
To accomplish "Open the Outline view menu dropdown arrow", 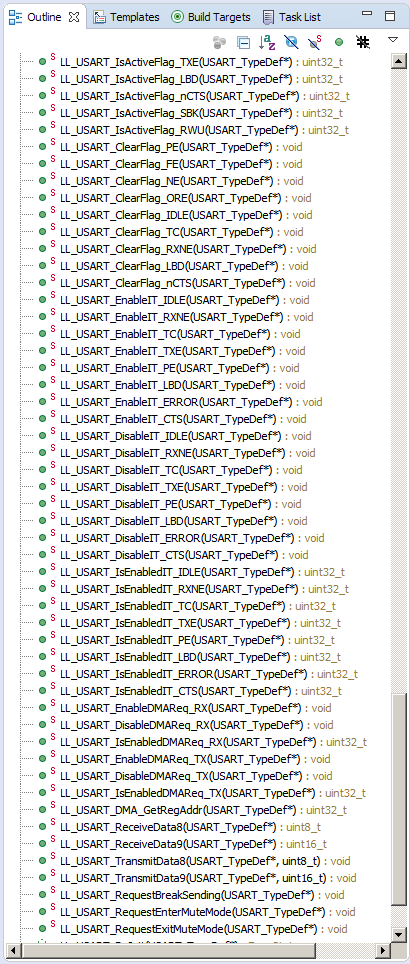I will 393,40.
